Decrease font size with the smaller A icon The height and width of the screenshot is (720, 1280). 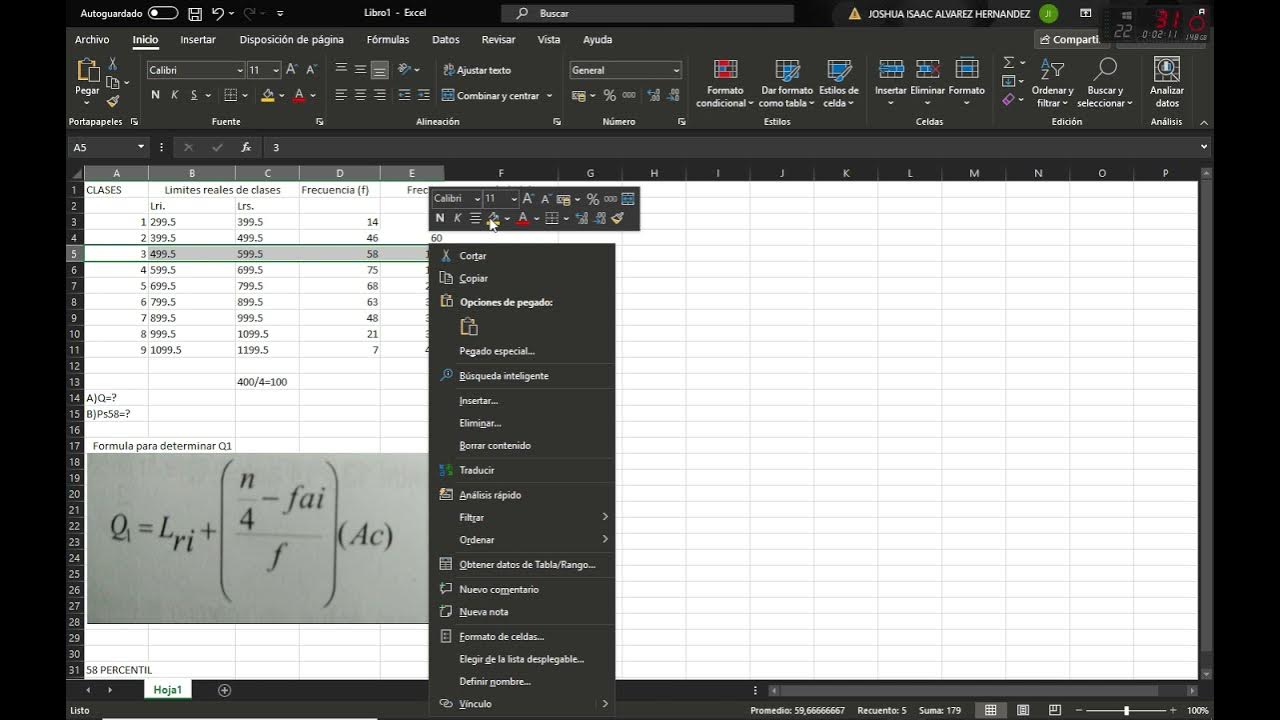[311, 70]
